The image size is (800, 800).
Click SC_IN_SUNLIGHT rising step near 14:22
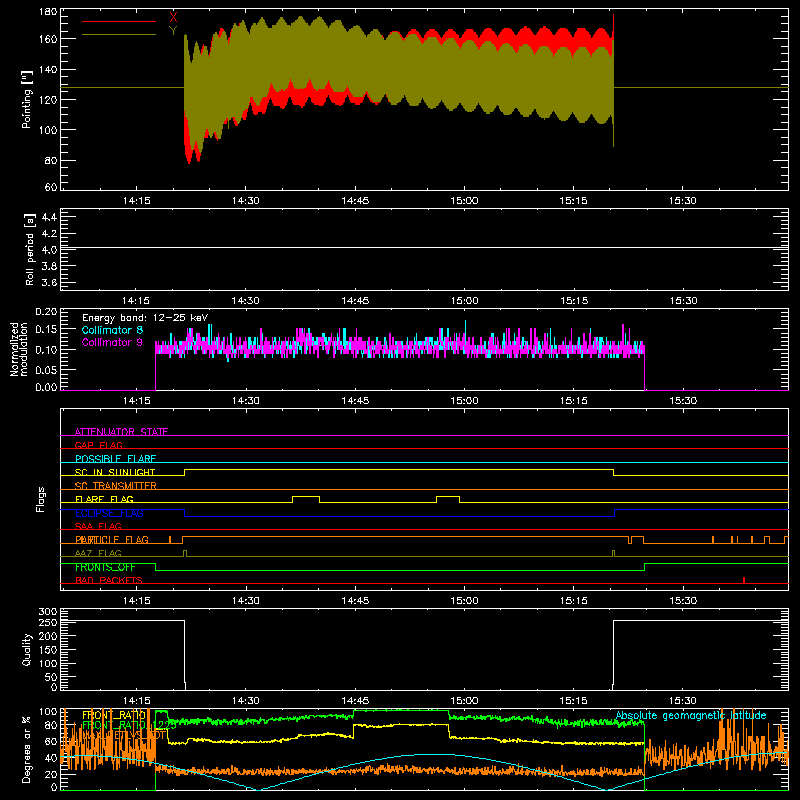tap(185, 472)
